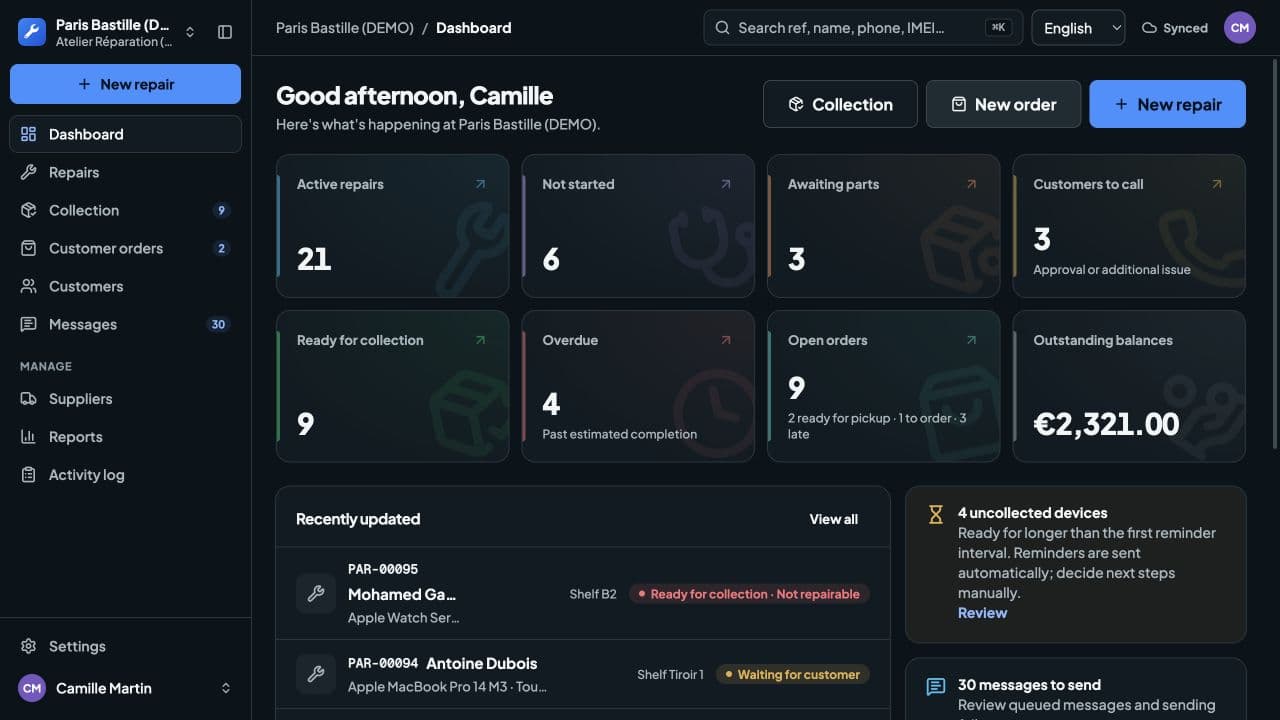This screenshot has width=1280, height=720.
Task: Click the Activity log clipboard icon
Action: point(29,475)
